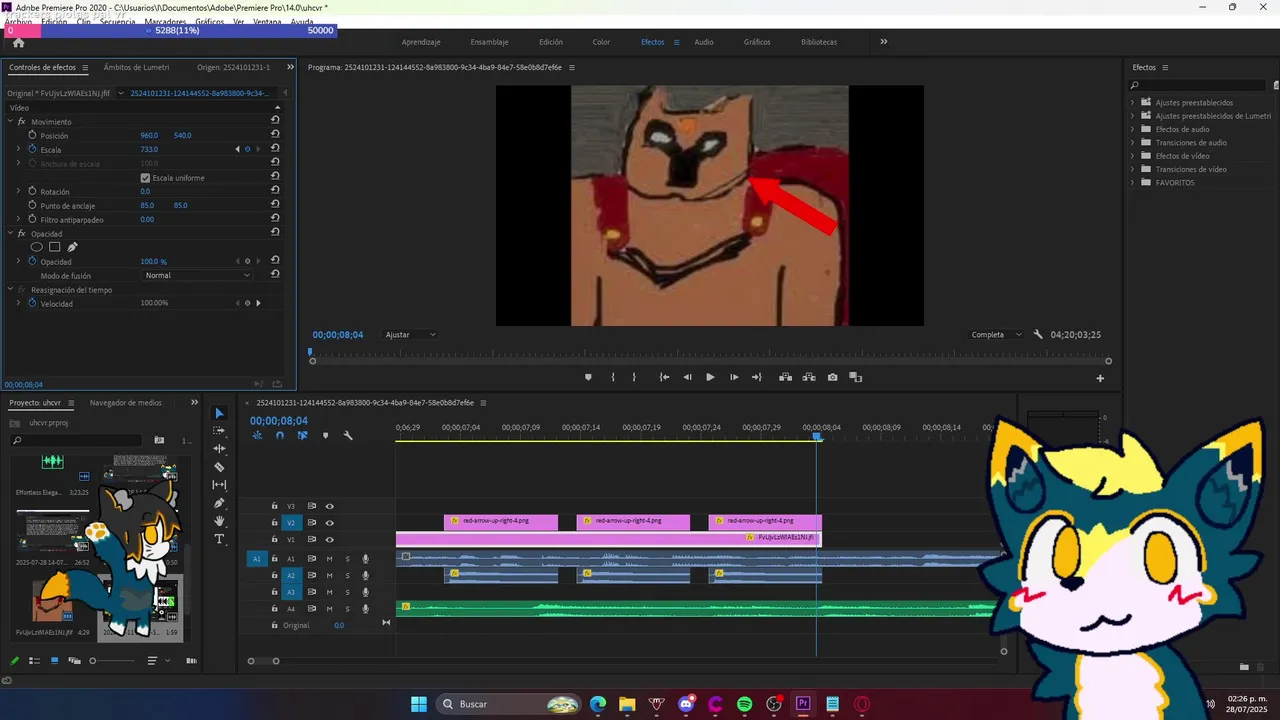Viewport: 1280px width, 720px height.
Task: Open the Navegador de medios tab
Action: coord(125,403)
